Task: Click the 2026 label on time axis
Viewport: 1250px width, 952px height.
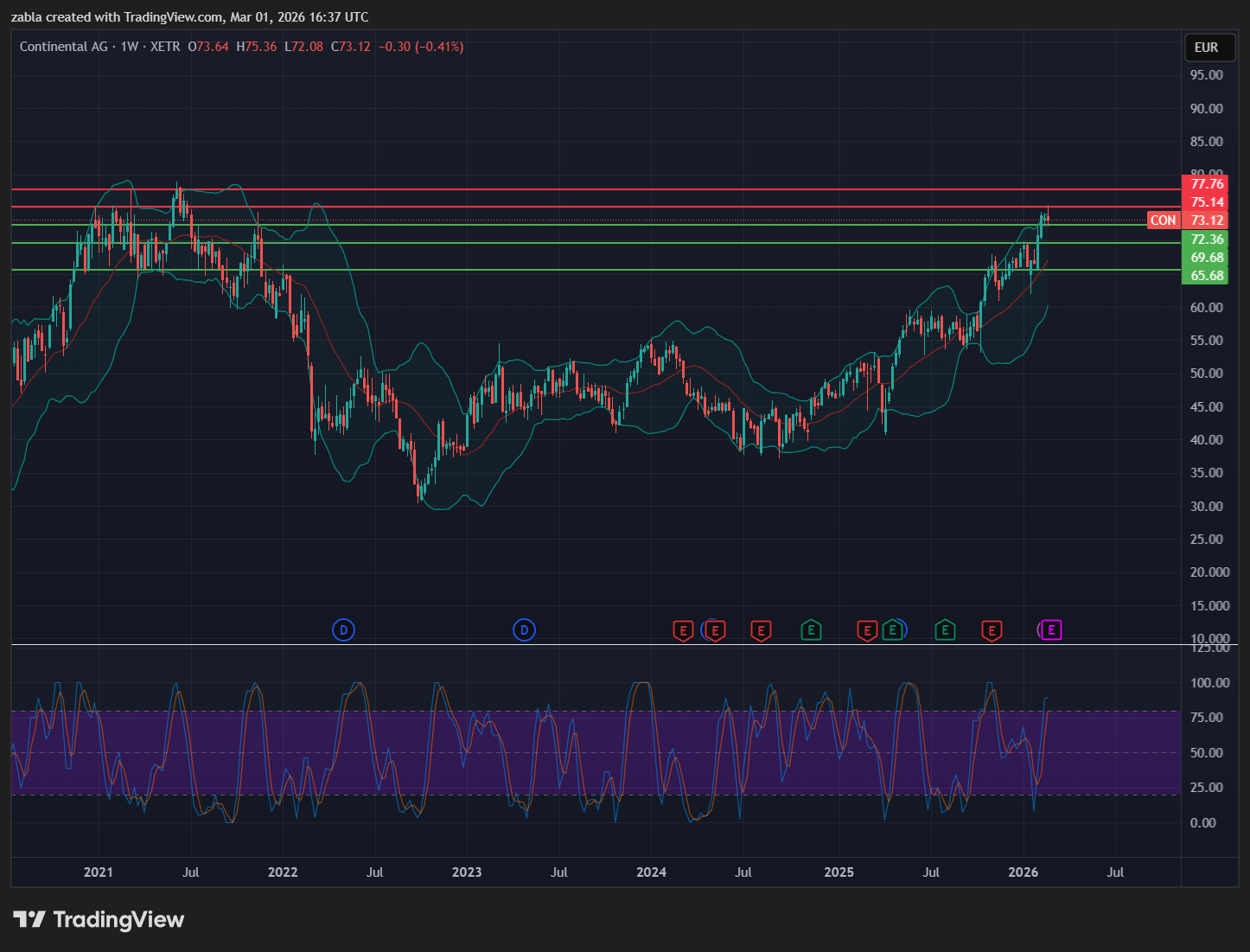Action: point(1024,872)
